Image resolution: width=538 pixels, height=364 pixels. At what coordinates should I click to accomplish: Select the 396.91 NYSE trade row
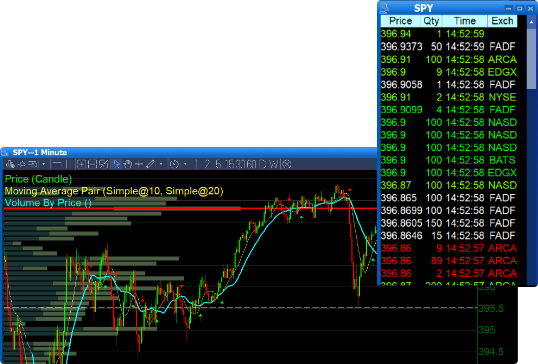pyautogui.click(x=449, y=97)
